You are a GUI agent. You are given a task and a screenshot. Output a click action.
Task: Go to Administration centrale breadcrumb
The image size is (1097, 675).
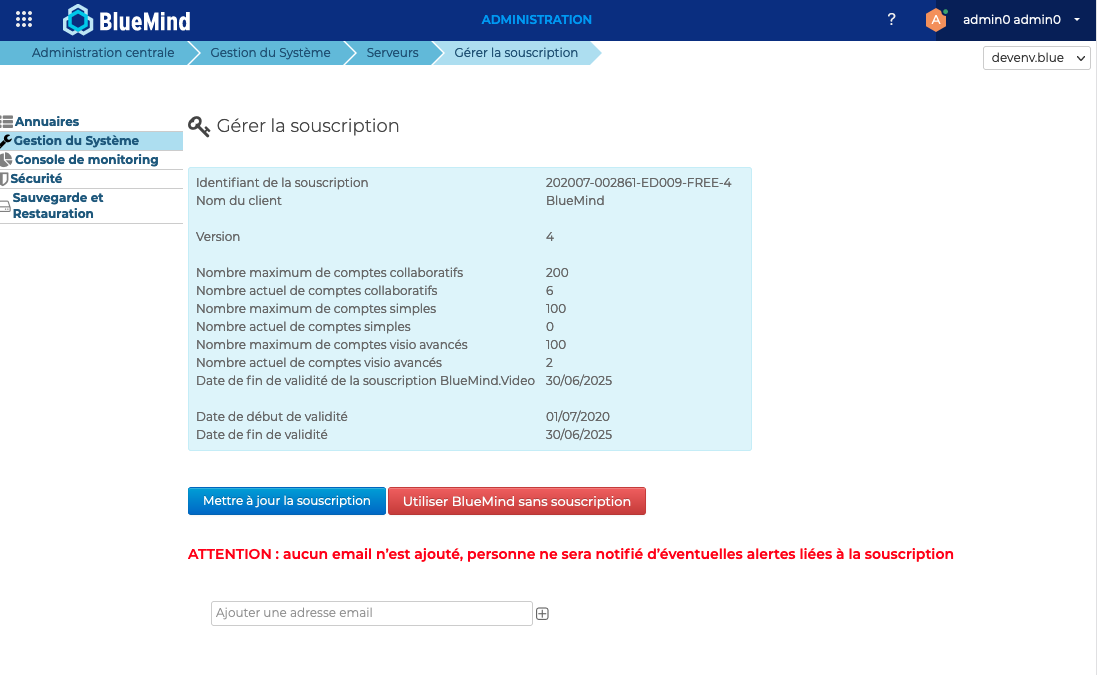pyautogui.click(x=103, y=52)
